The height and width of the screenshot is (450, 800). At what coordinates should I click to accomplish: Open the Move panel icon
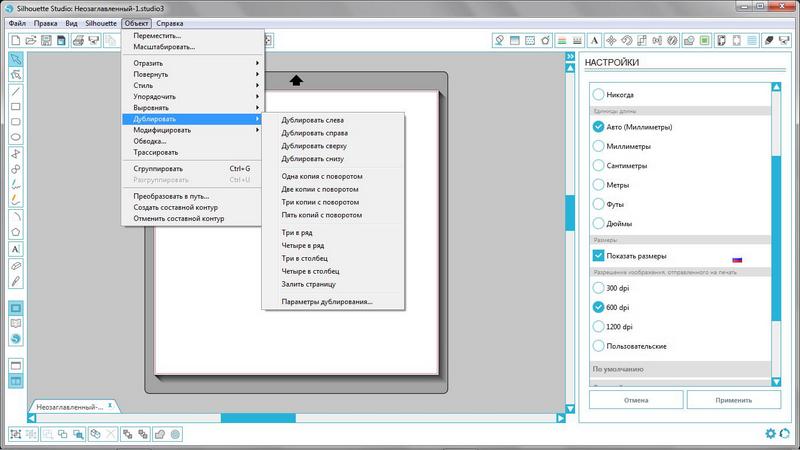[x=611, y=40]
